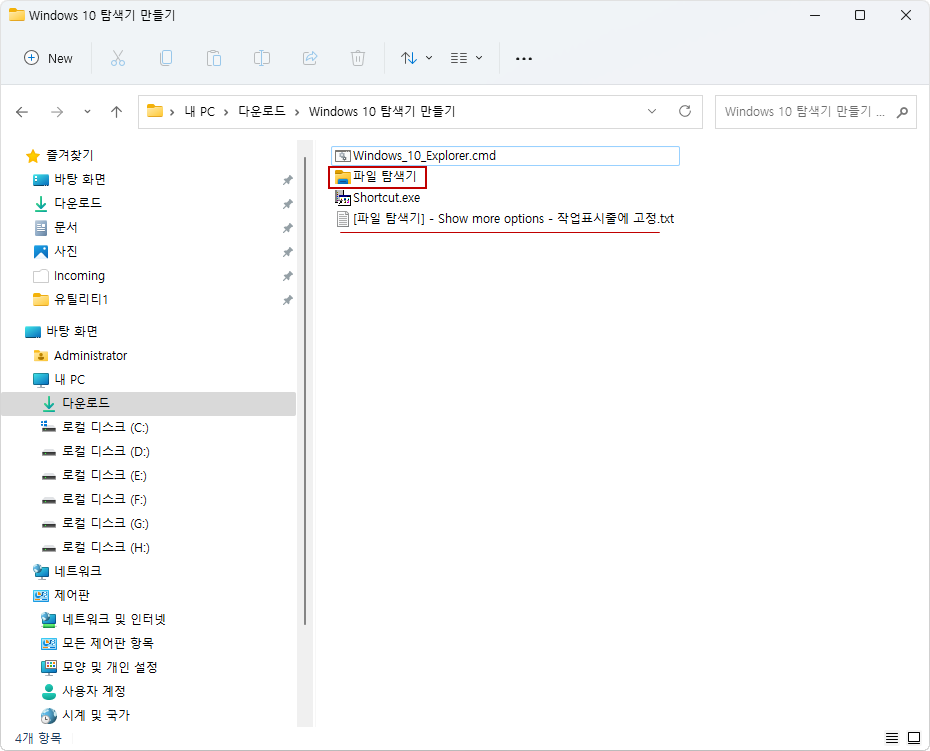Click the address bar folder icon

(155, 111)
